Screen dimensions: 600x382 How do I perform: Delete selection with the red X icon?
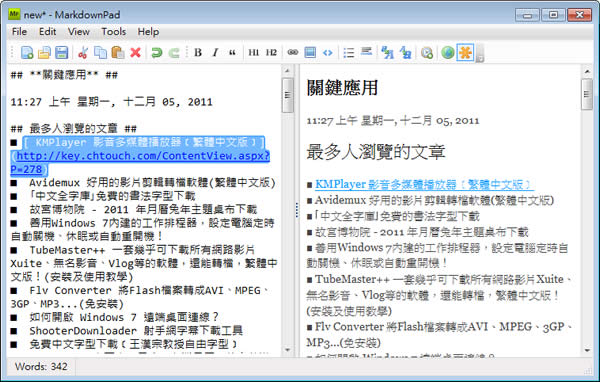coord(135,52)
